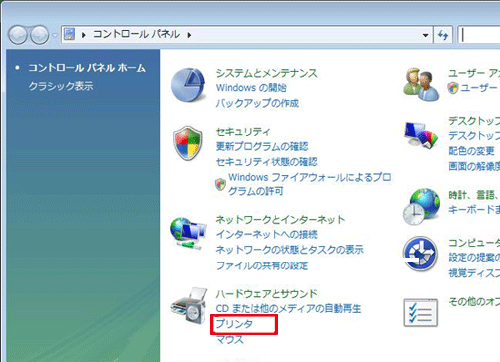This screenshot has height=362, width=500.
Task: Select コントロール パネル ホーム in sidebar
Action: point(87,68)
